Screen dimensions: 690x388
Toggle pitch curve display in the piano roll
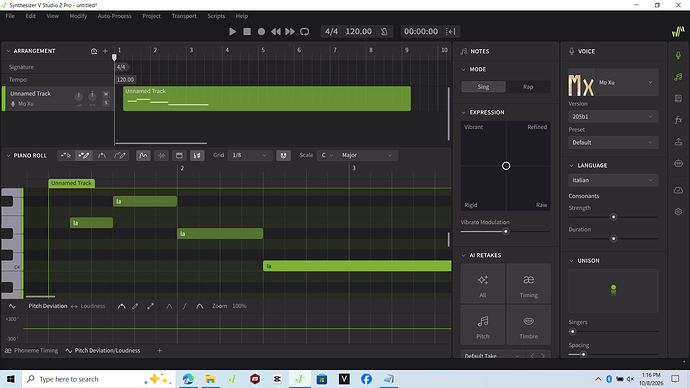pos(143,155)
